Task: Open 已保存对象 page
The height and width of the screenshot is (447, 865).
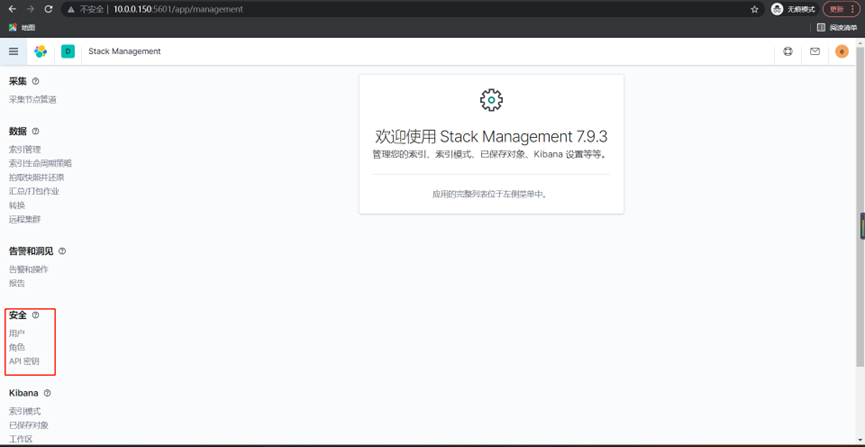Action: (x=29, y=425)
